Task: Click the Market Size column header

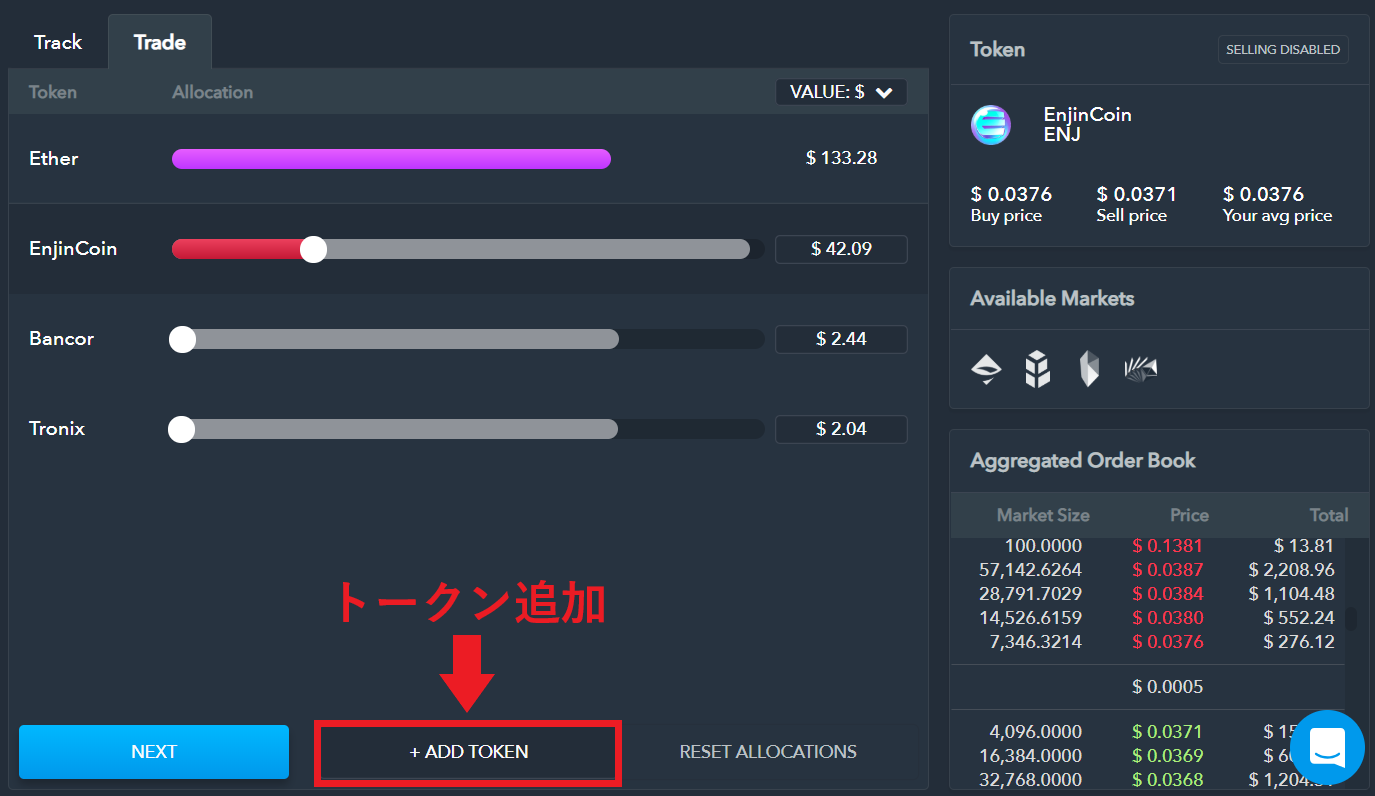Action: point(1043,516)
